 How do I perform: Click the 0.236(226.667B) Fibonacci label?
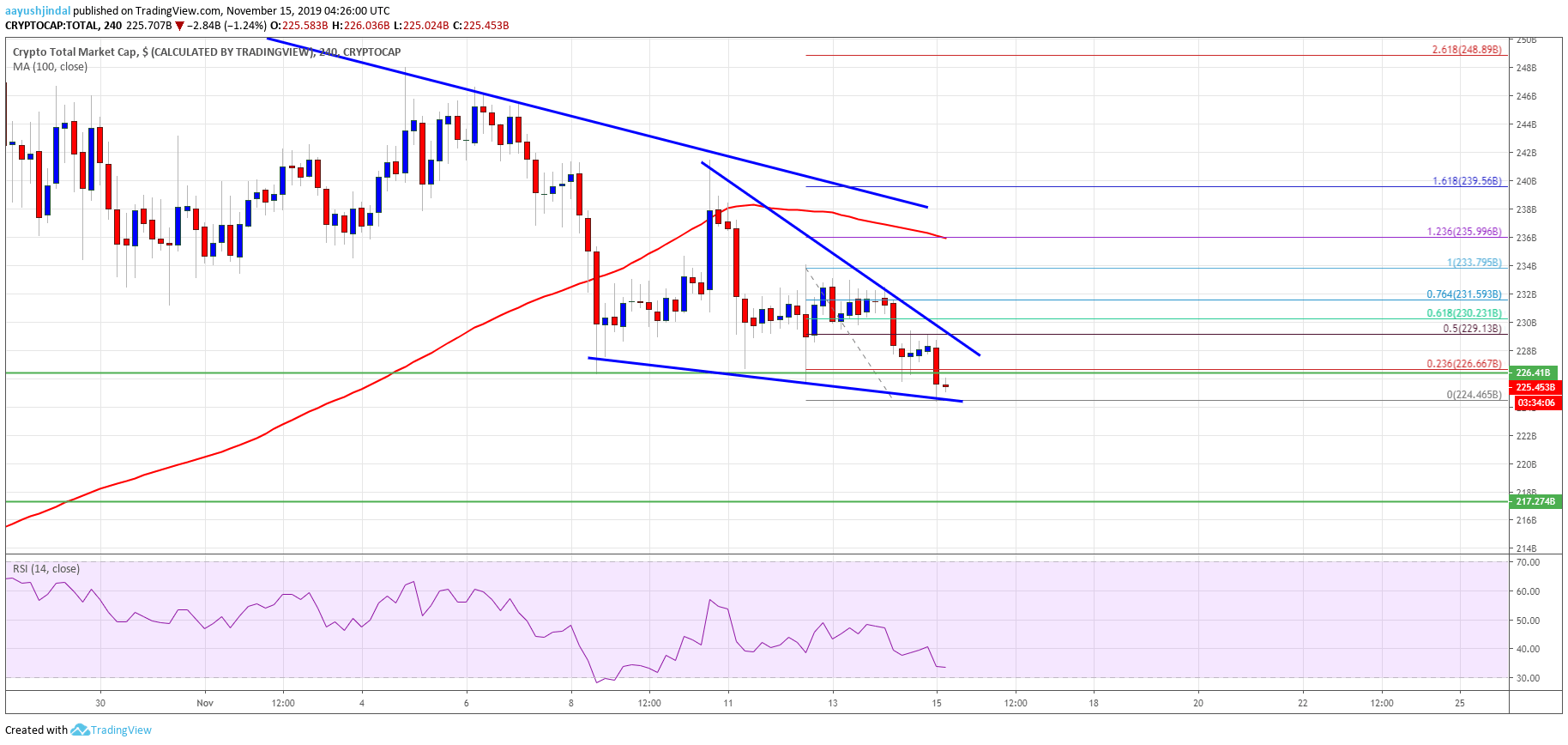coord(1464,364)
